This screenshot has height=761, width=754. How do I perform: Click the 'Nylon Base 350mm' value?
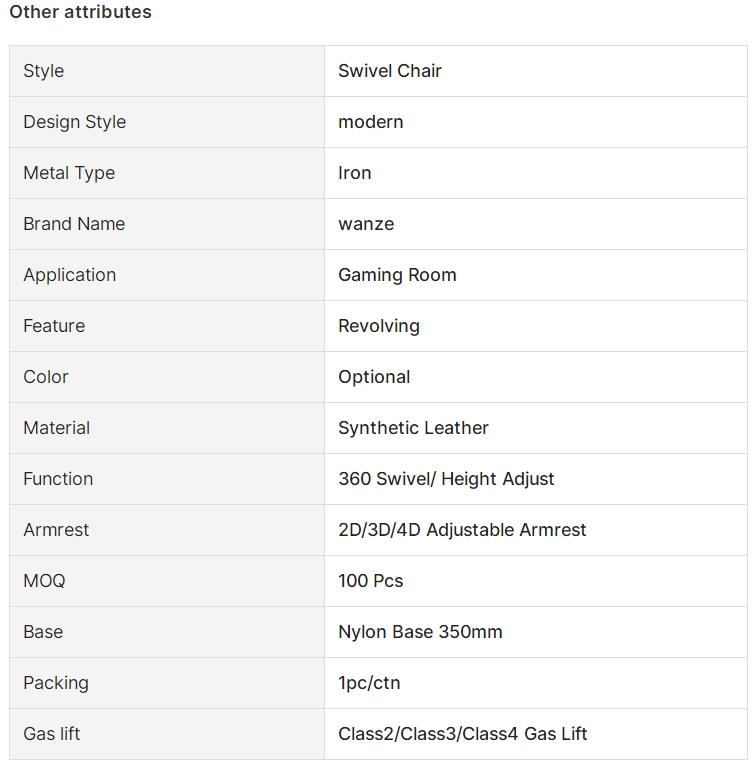pyautogui.click(x=420, y=631)
